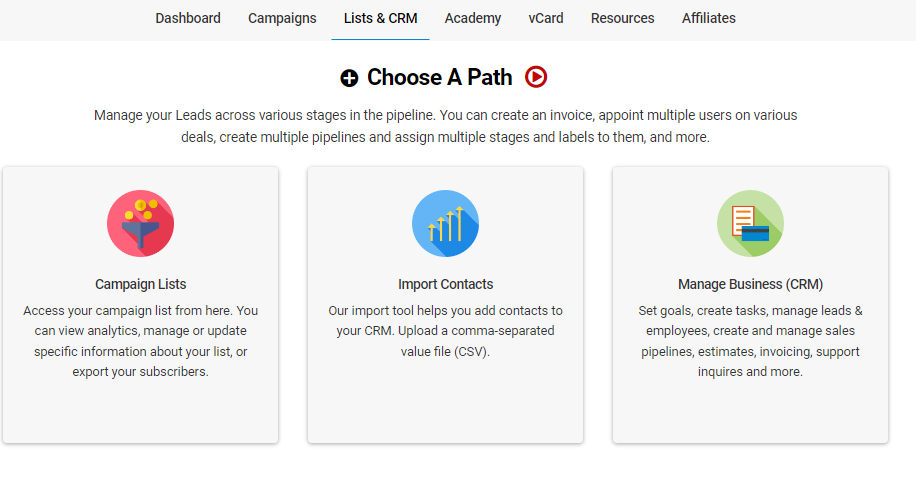Open the Resources navigation item
The height and width of the screenshot is (481, 916).
point(622,19)
